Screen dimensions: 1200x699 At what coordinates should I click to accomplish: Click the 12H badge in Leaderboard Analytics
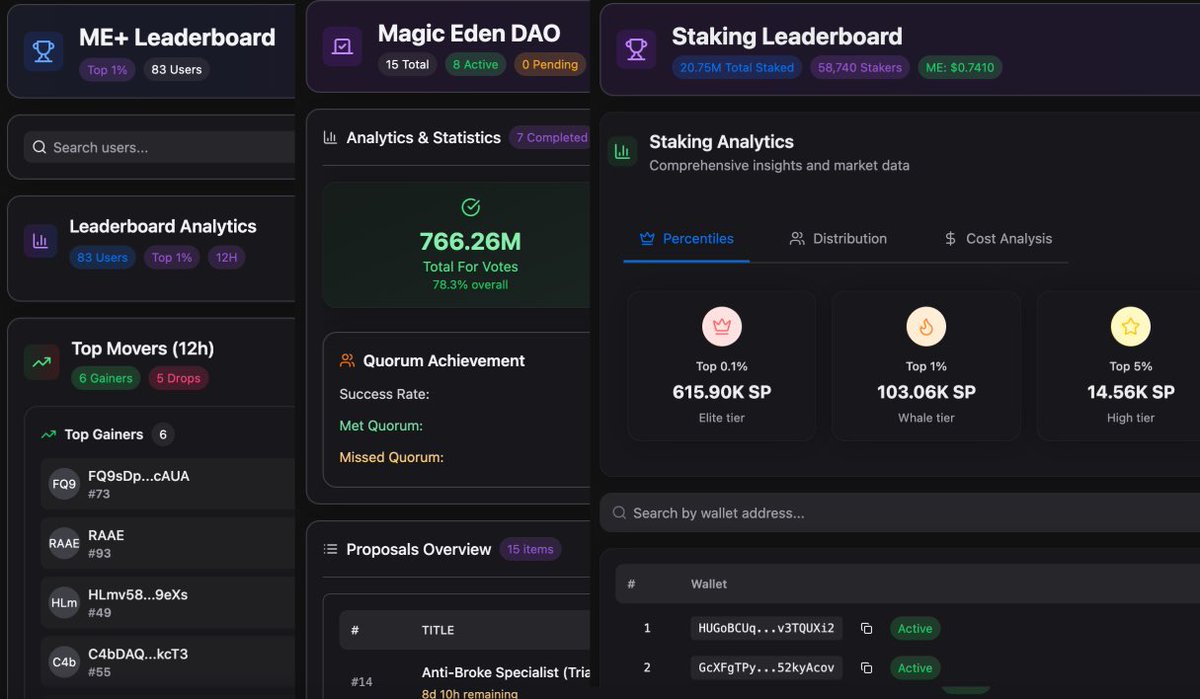(x=227, y=258)
